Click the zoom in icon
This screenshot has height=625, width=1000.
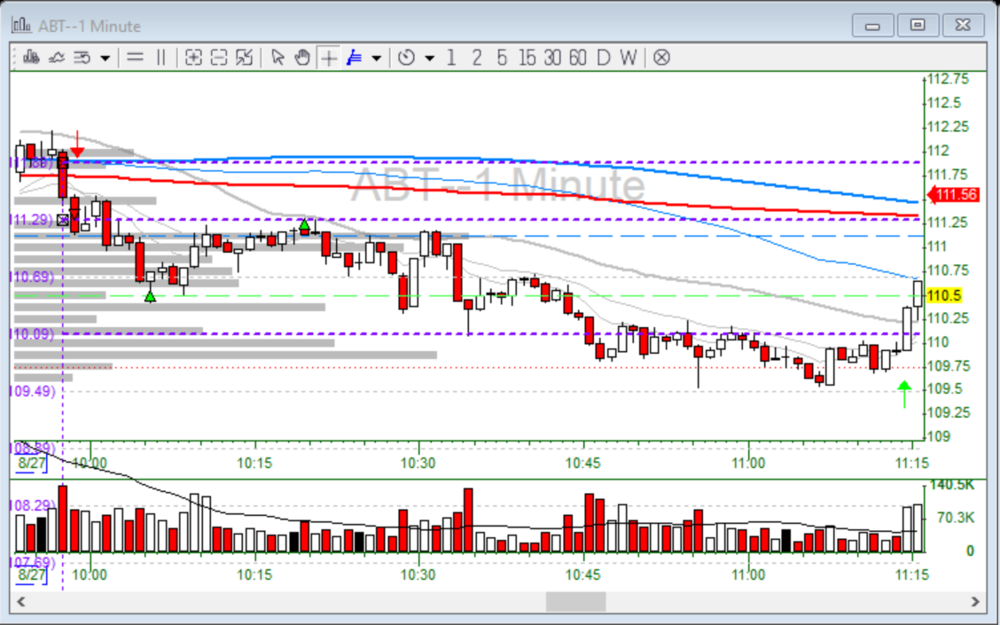194,57
